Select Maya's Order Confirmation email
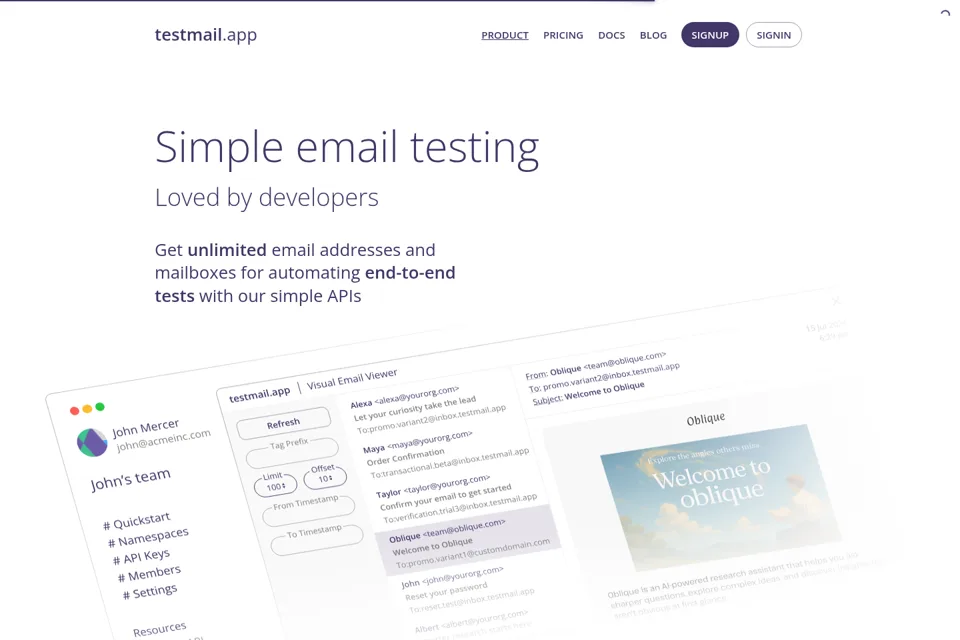This screenshot has height=640, width=960. [447, 454]
